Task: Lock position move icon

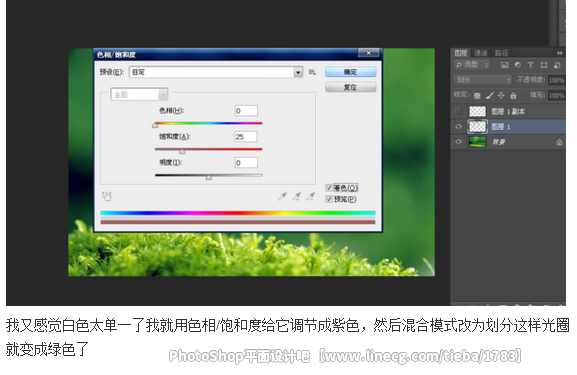Action: [x=501, y=96]
